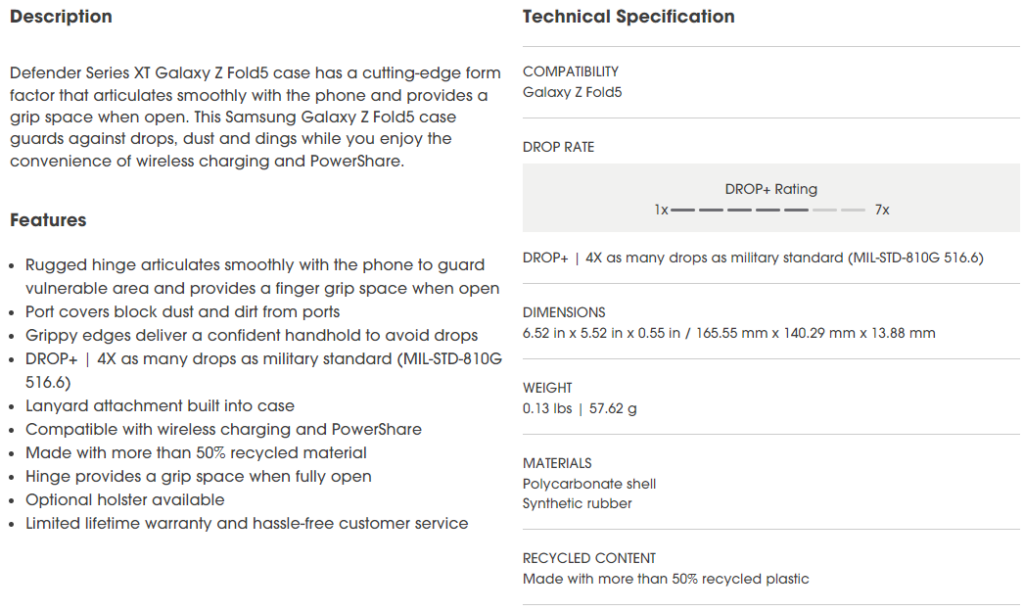Click the 7x label on rating scale
This screenshot has width=1024, height=611.
882,211
